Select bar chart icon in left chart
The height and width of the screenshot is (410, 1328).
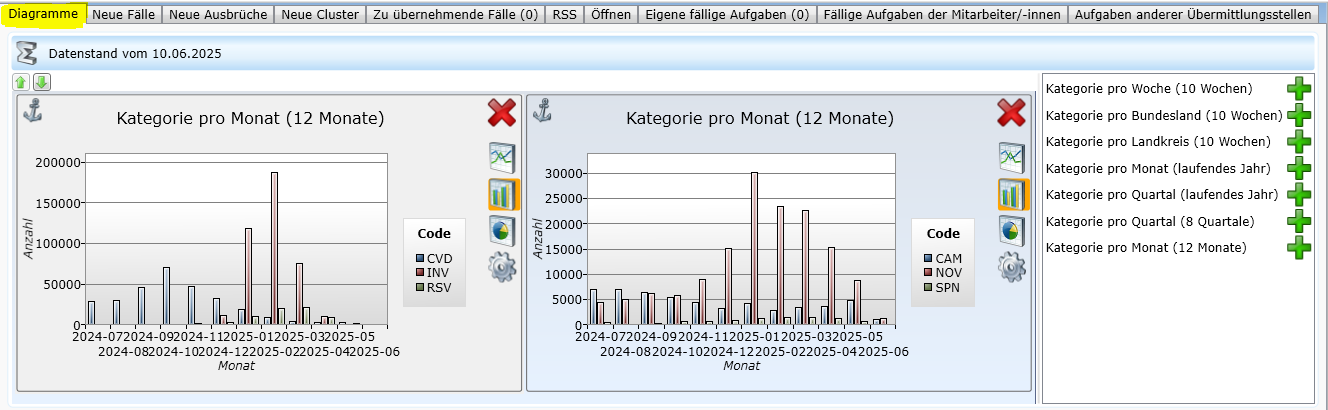(502, 194)
